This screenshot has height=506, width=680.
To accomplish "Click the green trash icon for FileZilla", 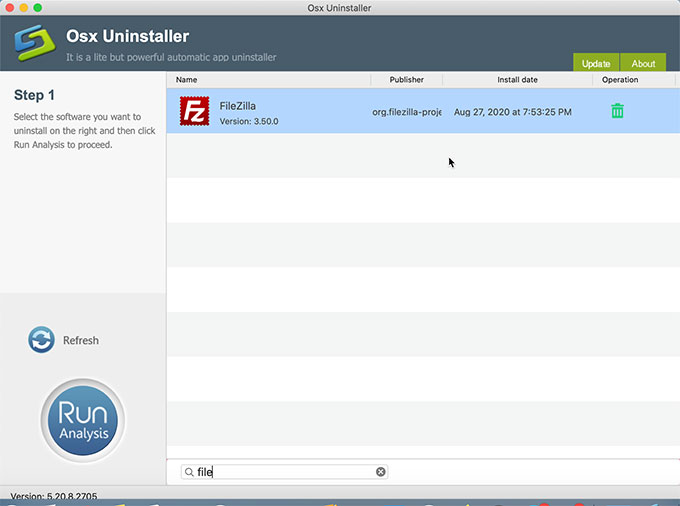I will pos(617,111).
